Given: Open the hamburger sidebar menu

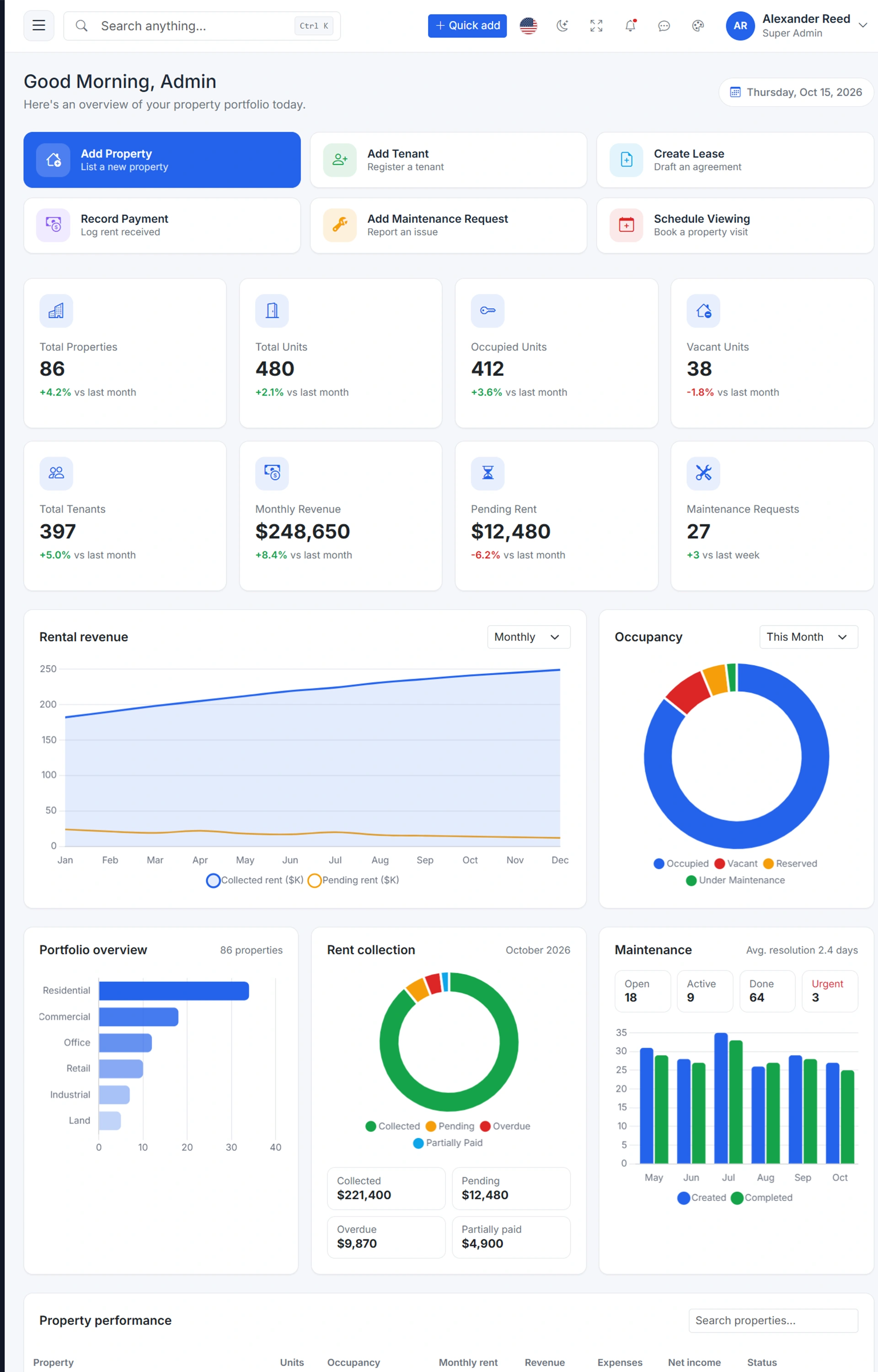Looking at the screenshot, I should click(39, 26).
